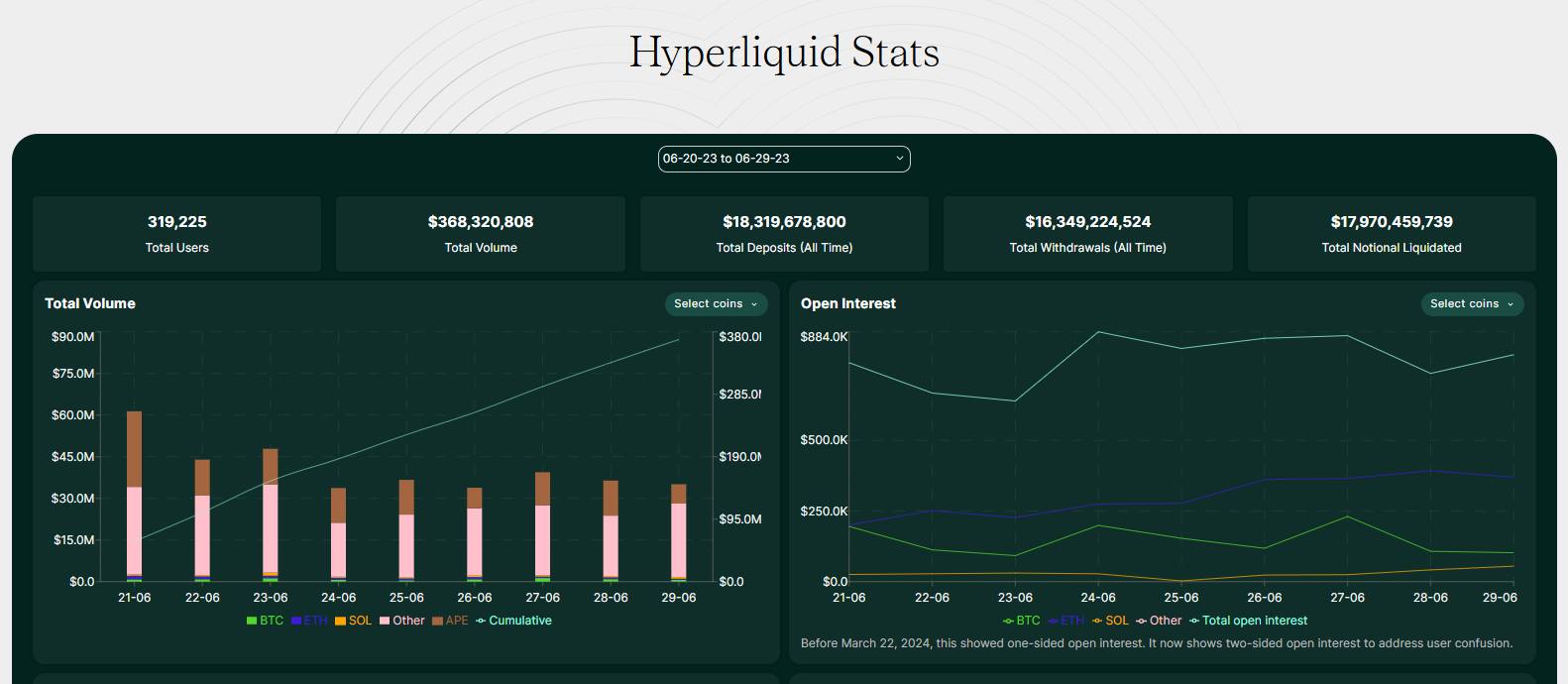Toggle ETH legend in Open Interest chart

[1065, 621]
